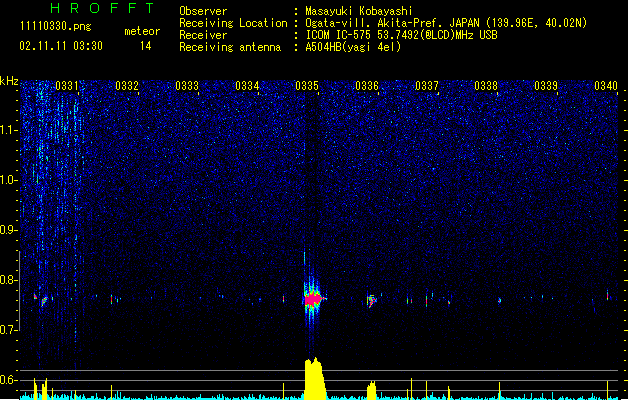
Task: Click the 0.6 frequency axis label
Action: pyautogui.click(x=9, y=380)
